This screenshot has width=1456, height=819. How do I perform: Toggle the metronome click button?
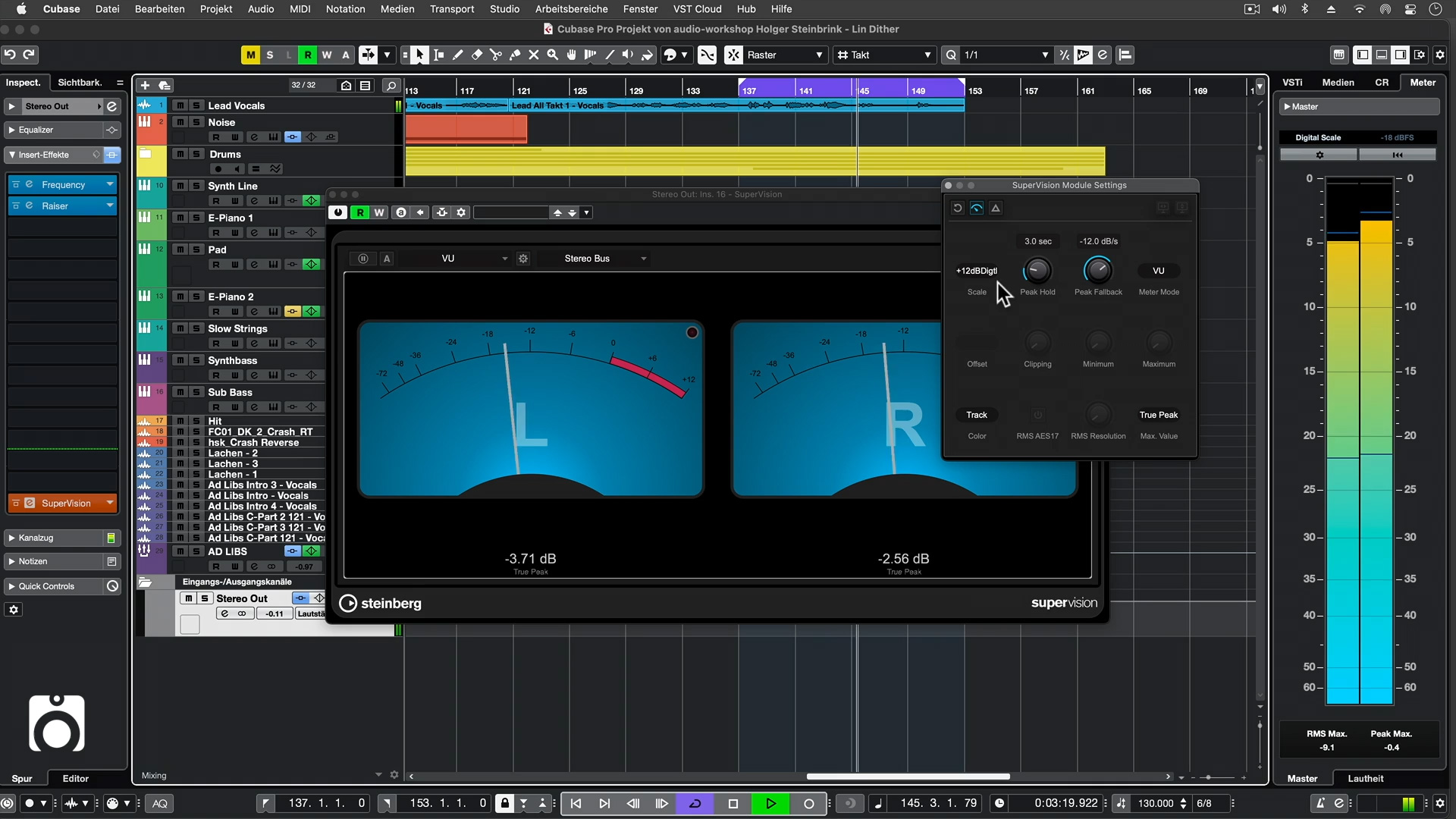pyautogui.click(x=1320, y=804)
